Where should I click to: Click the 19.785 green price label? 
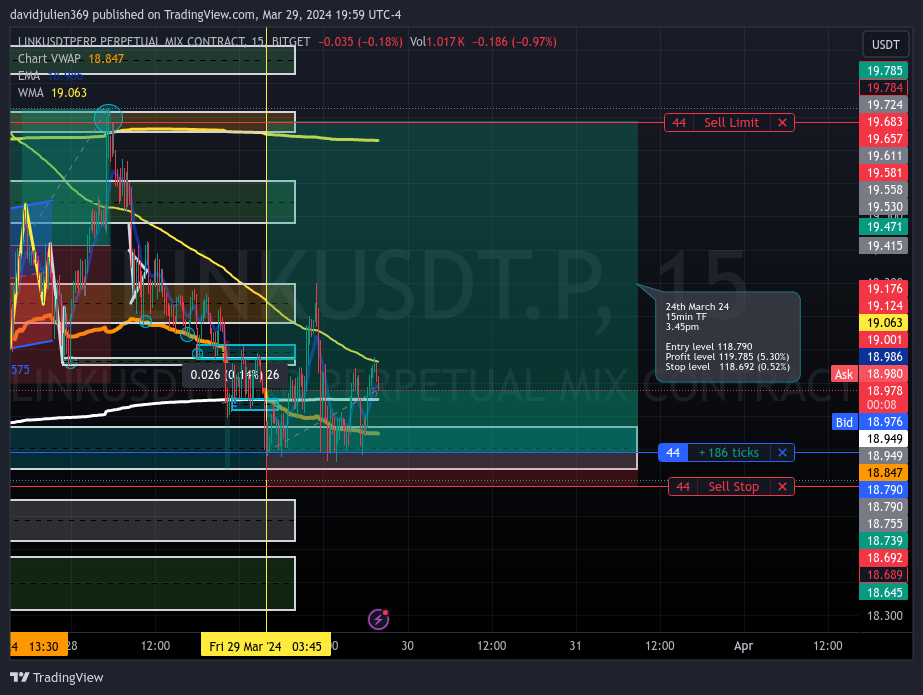pos(884,71)
